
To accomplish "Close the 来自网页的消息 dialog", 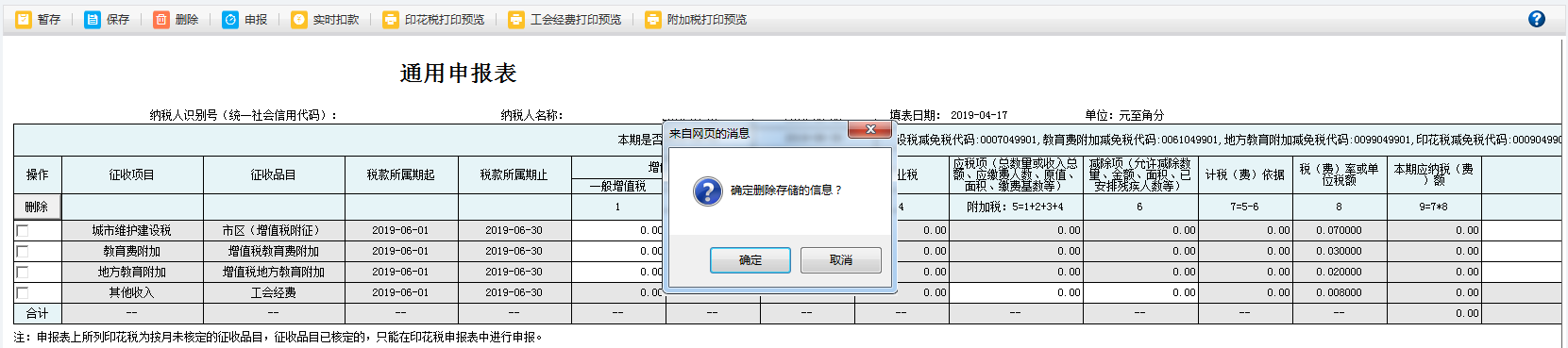I will coord(869,129).
